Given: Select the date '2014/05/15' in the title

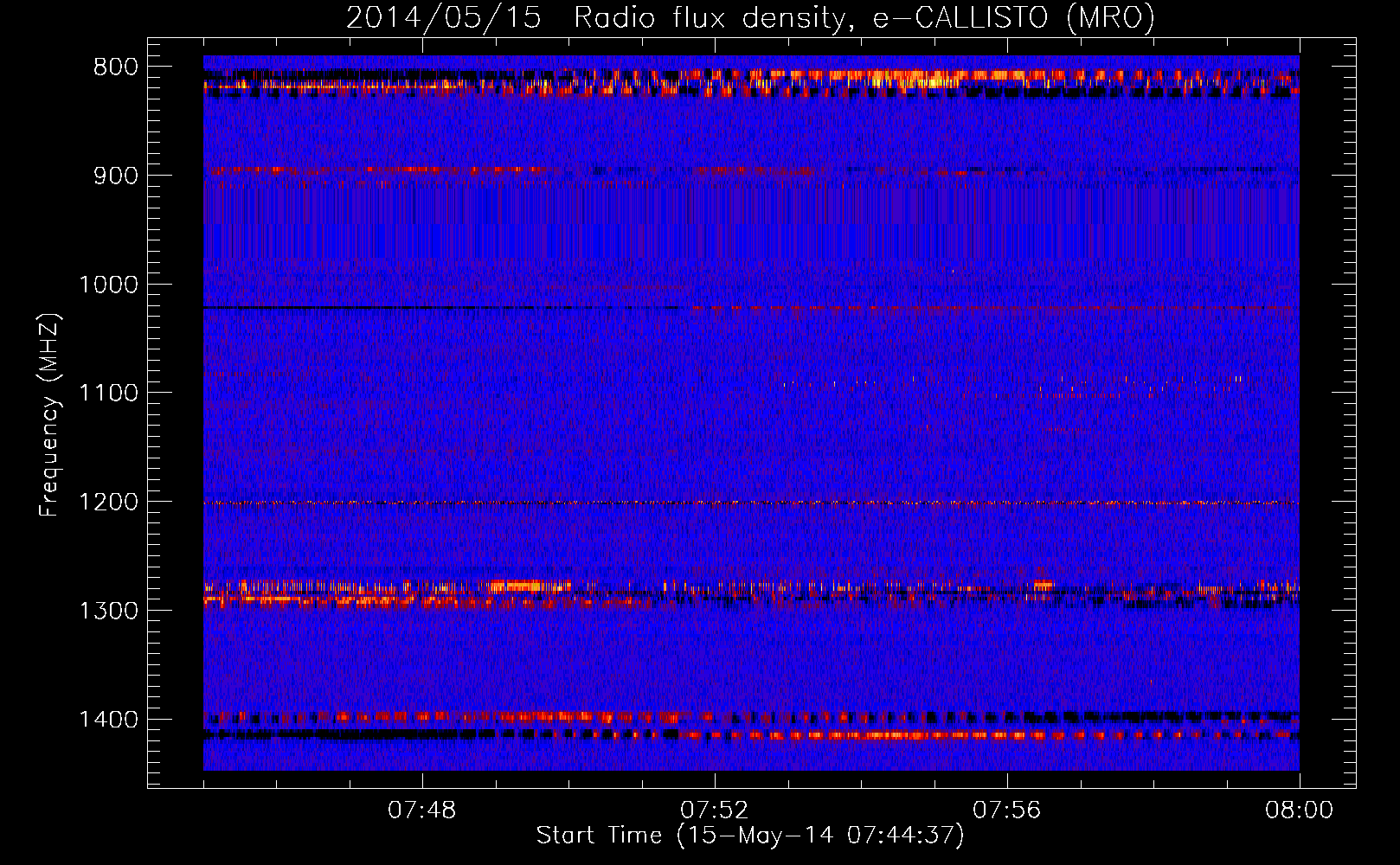Looking at the screenshot, I should click(444, 18).
